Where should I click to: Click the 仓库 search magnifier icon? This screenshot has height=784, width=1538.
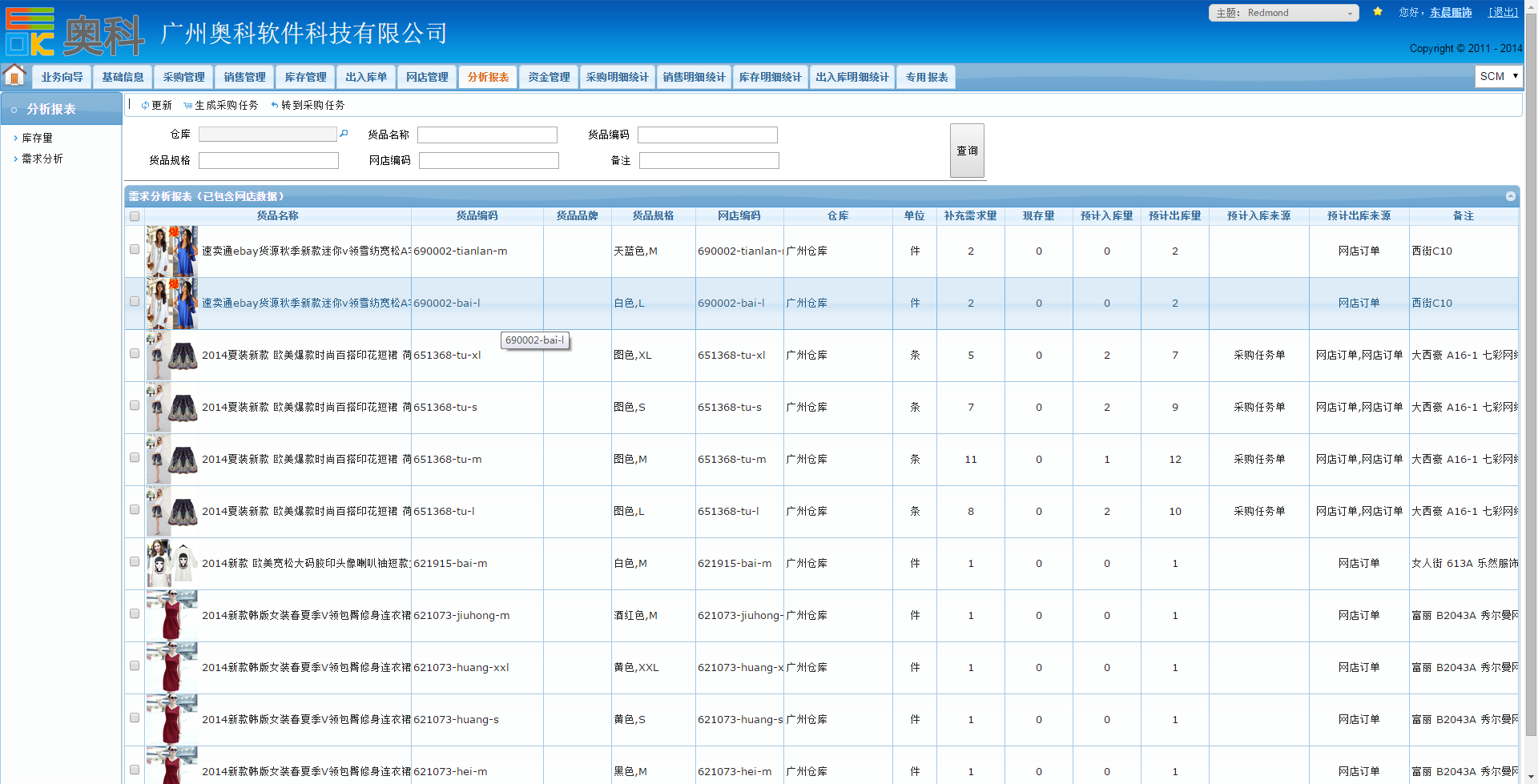click(344, 134)
